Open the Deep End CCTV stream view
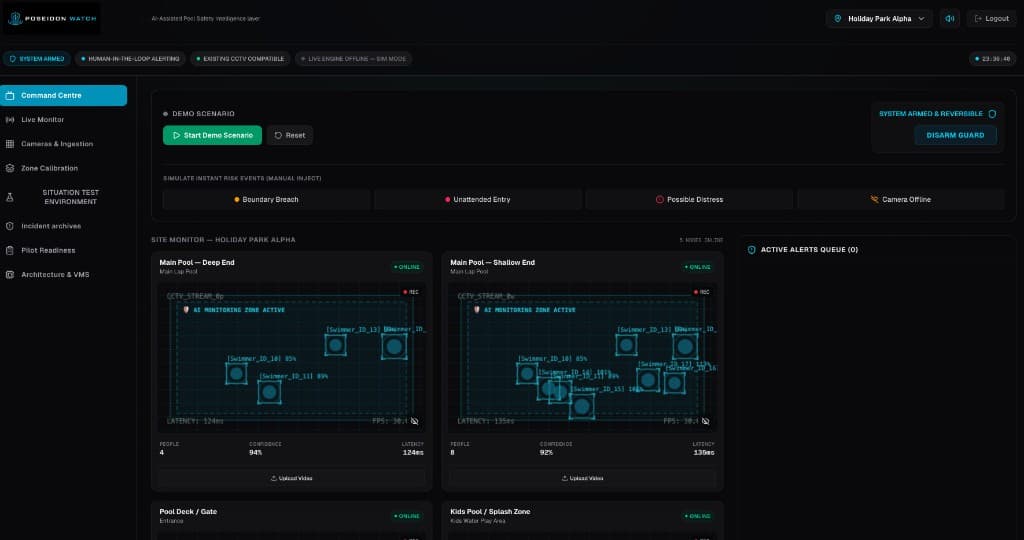Viewport: 1024px width, 540px height. coord(292,358)
